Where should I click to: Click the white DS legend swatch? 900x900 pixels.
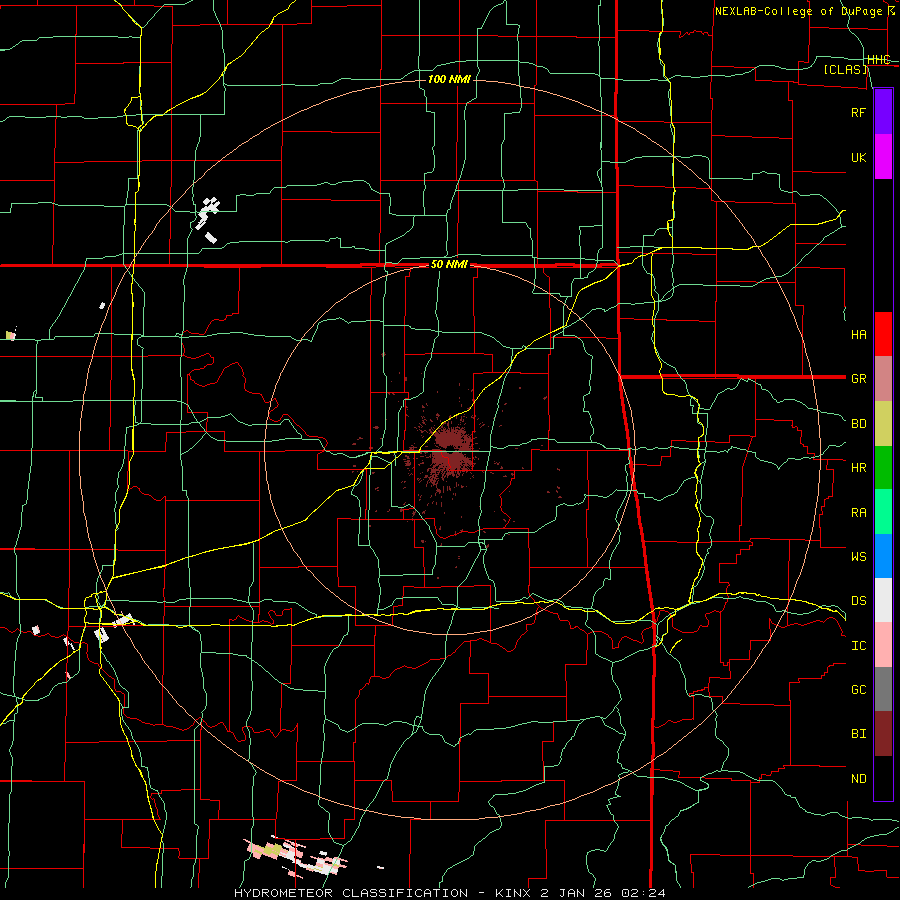pyautogui.click(x=883, y=600)
